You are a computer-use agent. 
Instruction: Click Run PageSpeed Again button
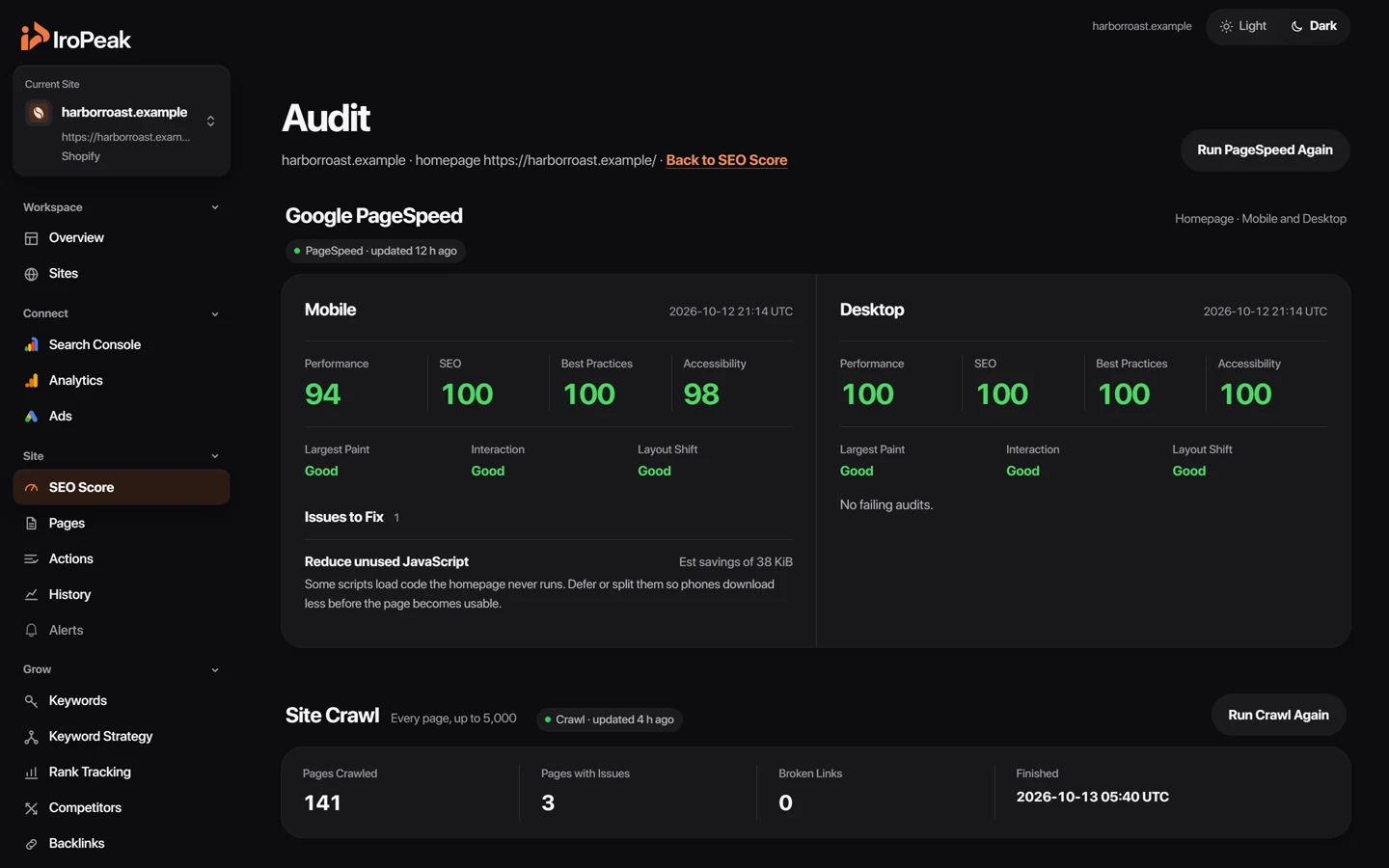tap(1265, 150)
